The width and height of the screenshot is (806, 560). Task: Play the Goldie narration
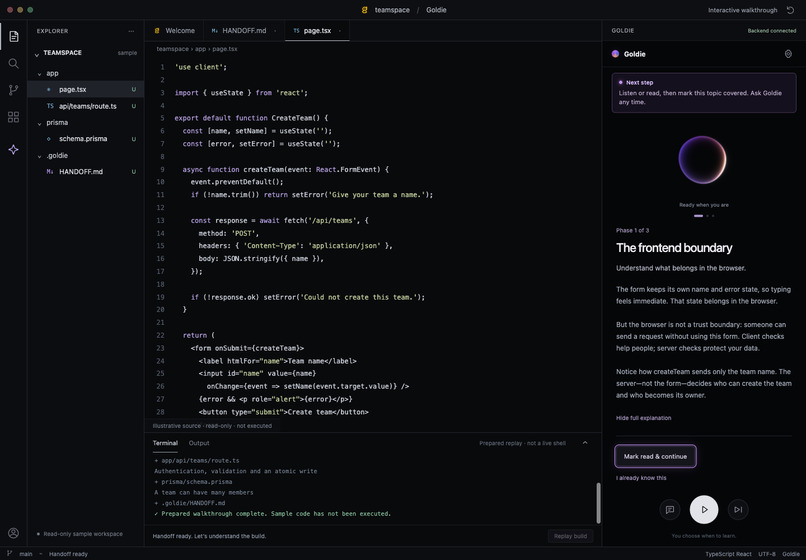point(704,510)
